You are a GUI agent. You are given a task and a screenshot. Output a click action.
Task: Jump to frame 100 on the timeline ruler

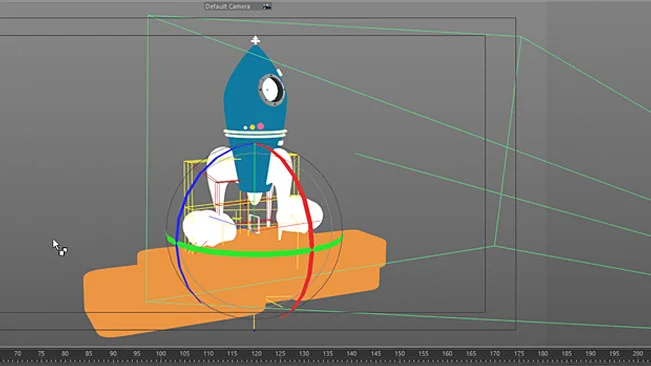pyautogui.click(x=161, y=354)
